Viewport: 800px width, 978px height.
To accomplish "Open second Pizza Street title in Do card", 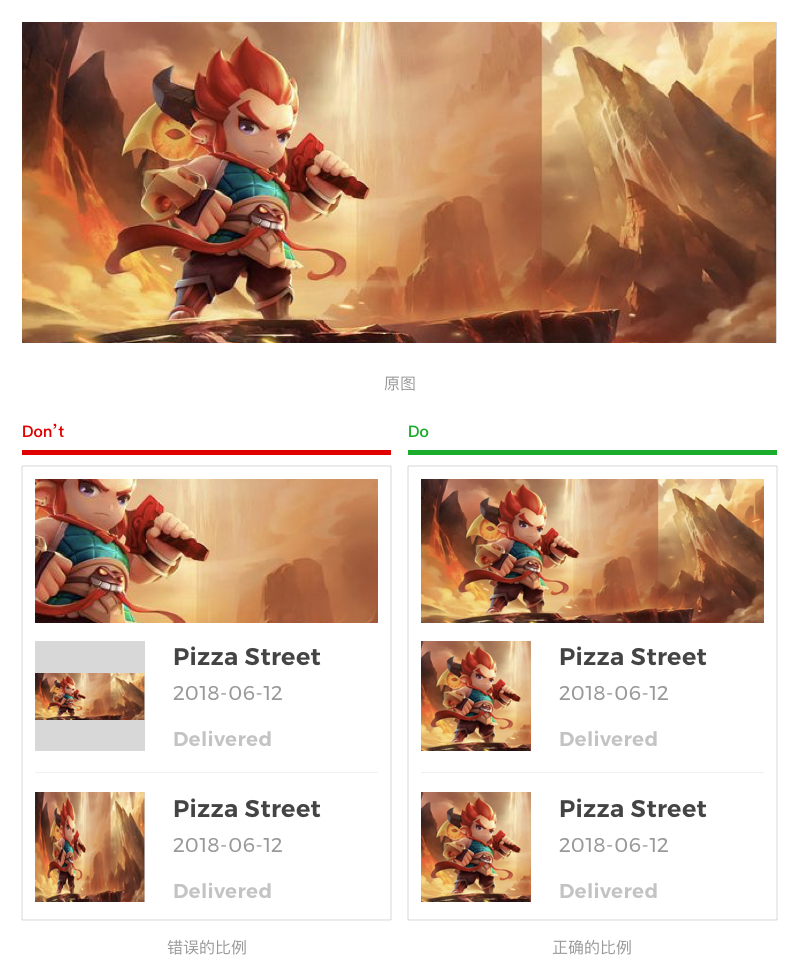I will (633, 809).
